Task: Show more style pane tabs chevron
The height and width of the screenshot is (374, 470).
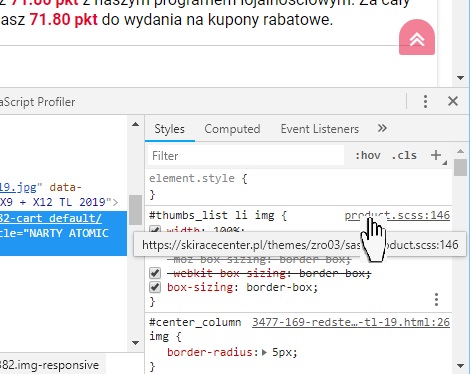Action: 382,128
